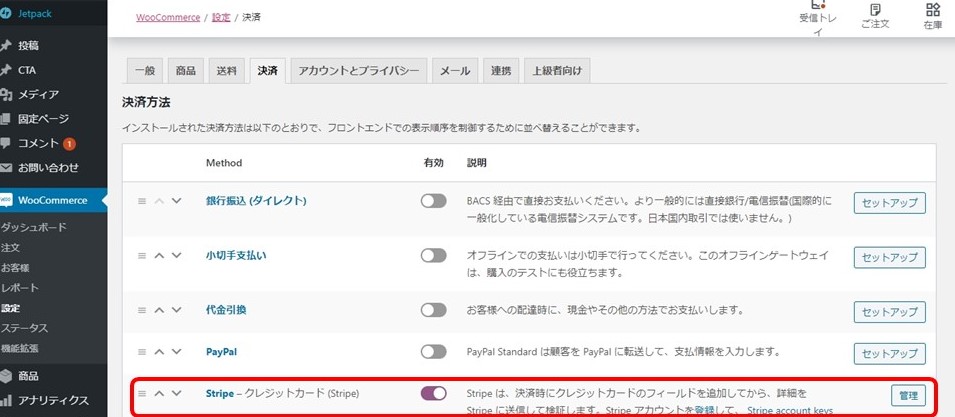Switch to the 商品 settings tab
The image size is (955, 417).
tap(186, 71)
